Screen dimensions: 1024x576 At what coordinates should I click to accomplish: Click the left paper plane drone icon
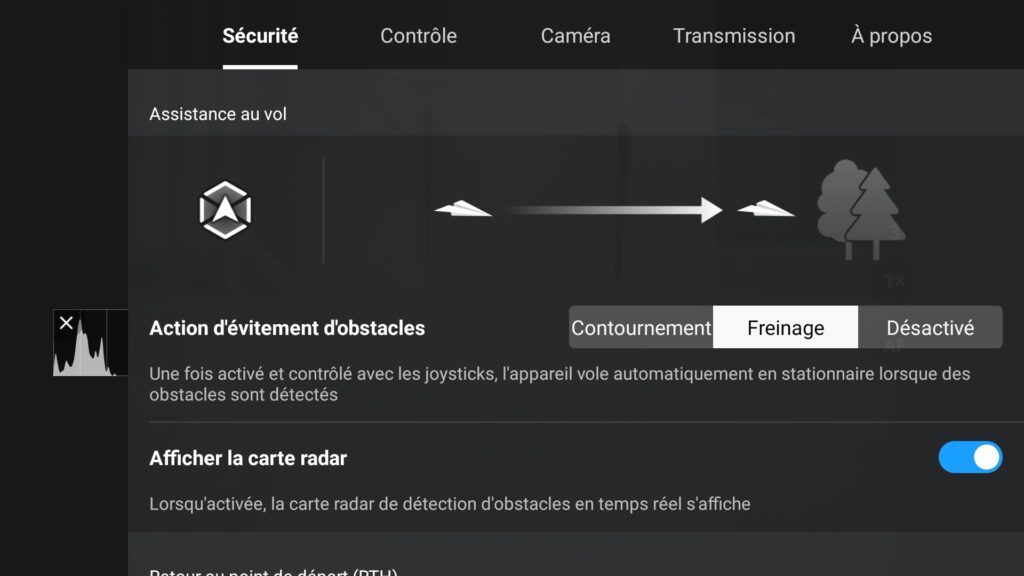point(463,208)
